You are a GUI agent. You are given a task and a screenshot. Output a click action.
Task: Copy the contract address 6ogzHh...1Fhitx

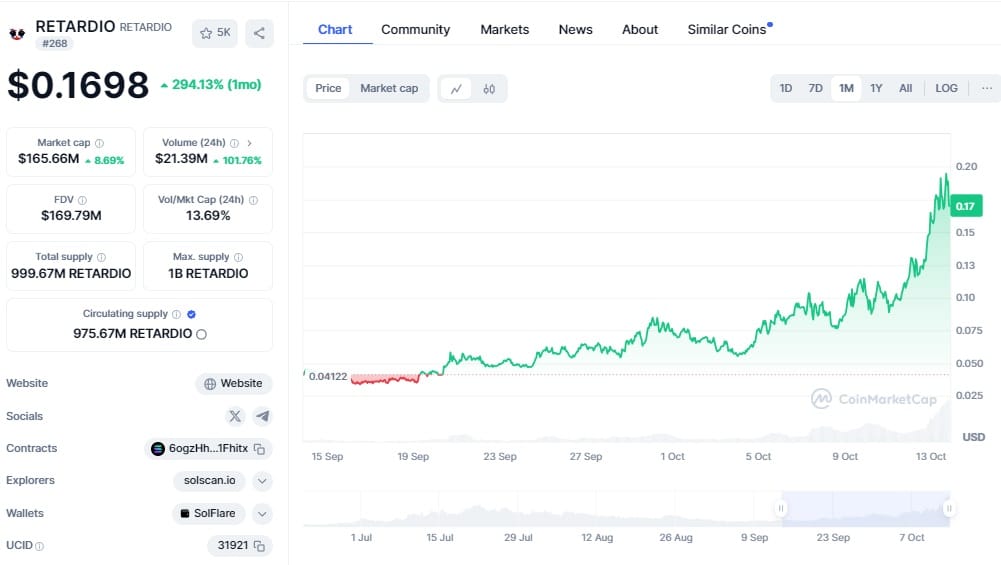pyautogui.click(x=259, y=449)
